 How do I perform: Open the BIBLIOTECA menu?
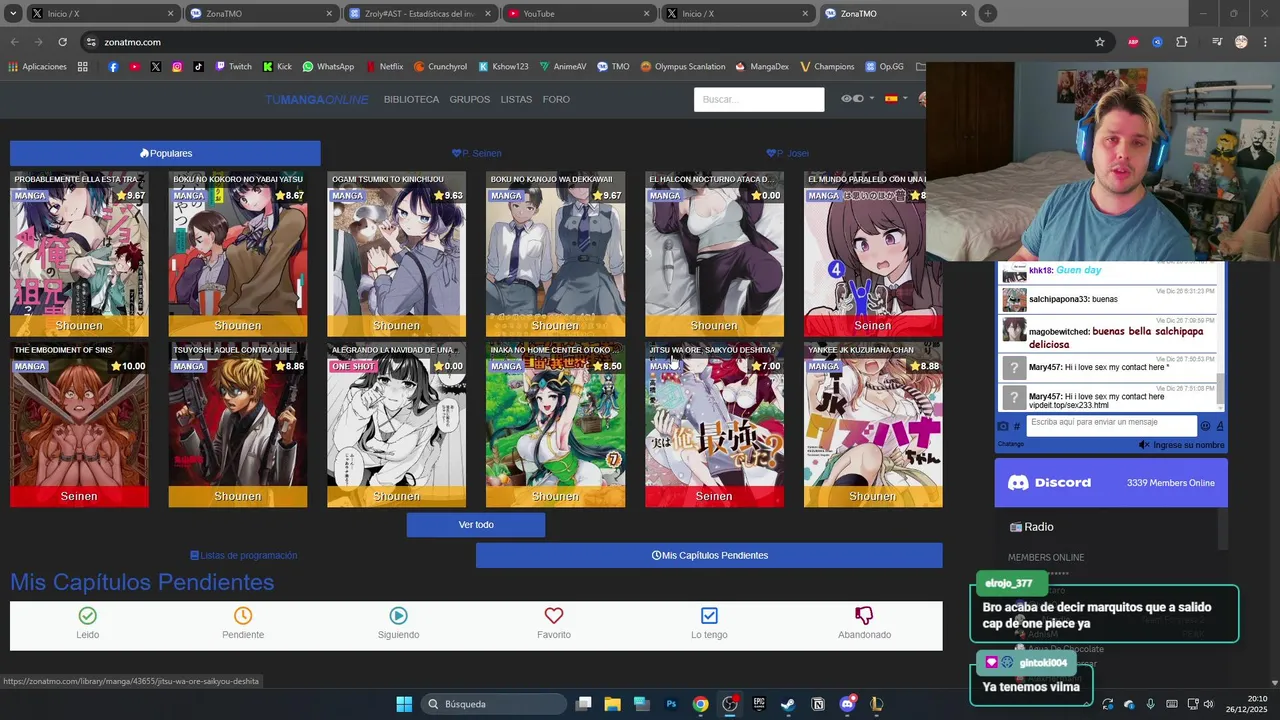click(411, 100)
